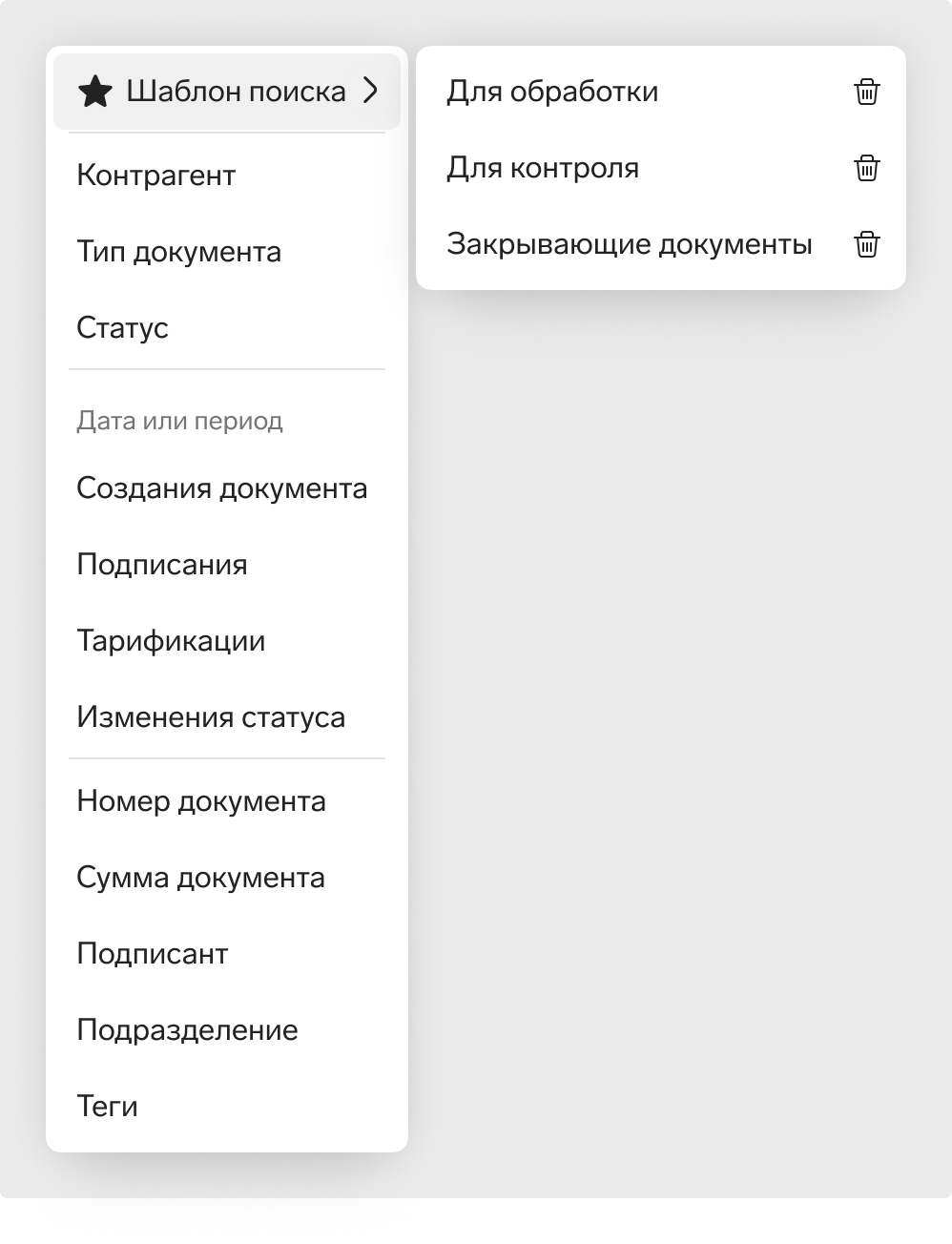
Task: Choose the Тарификации date filter
Action: (227, 641)
